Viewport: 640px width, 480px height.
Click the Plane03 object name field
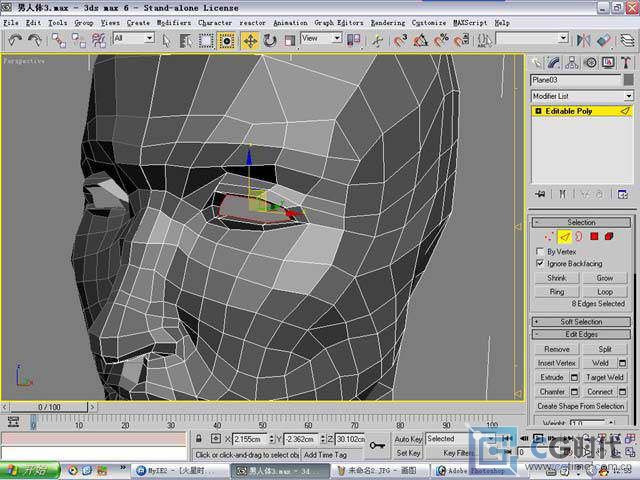tap(576, 80)
